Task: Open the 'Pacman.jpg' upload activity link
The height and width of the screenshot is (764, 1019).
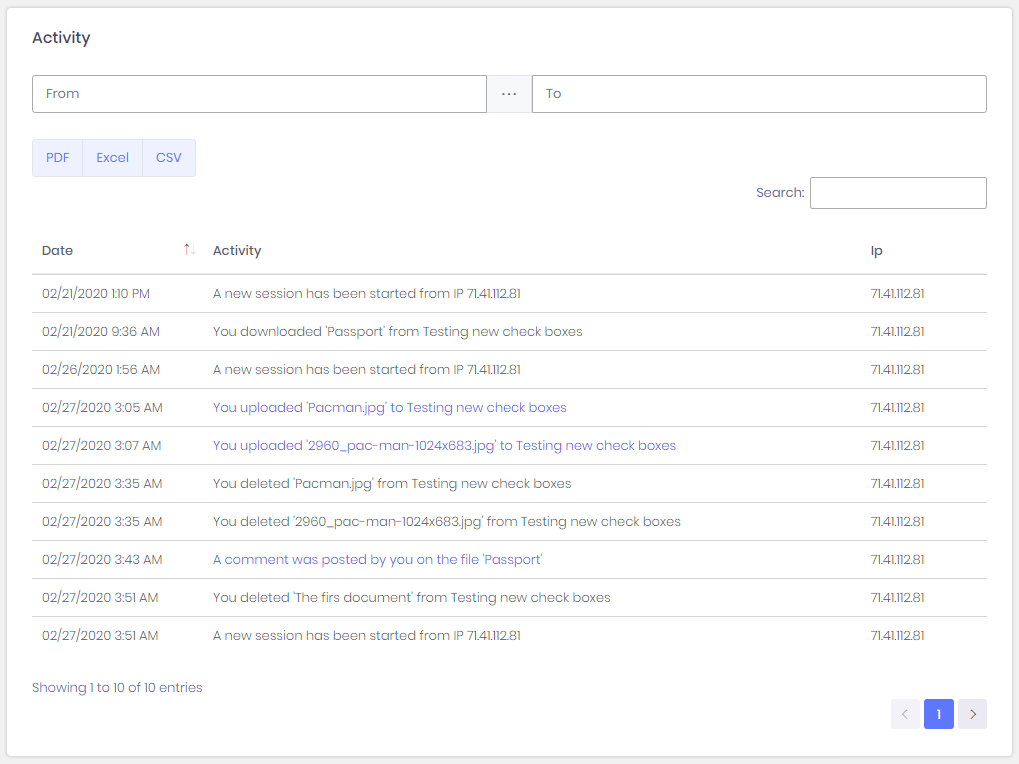Action: point(388,407)
